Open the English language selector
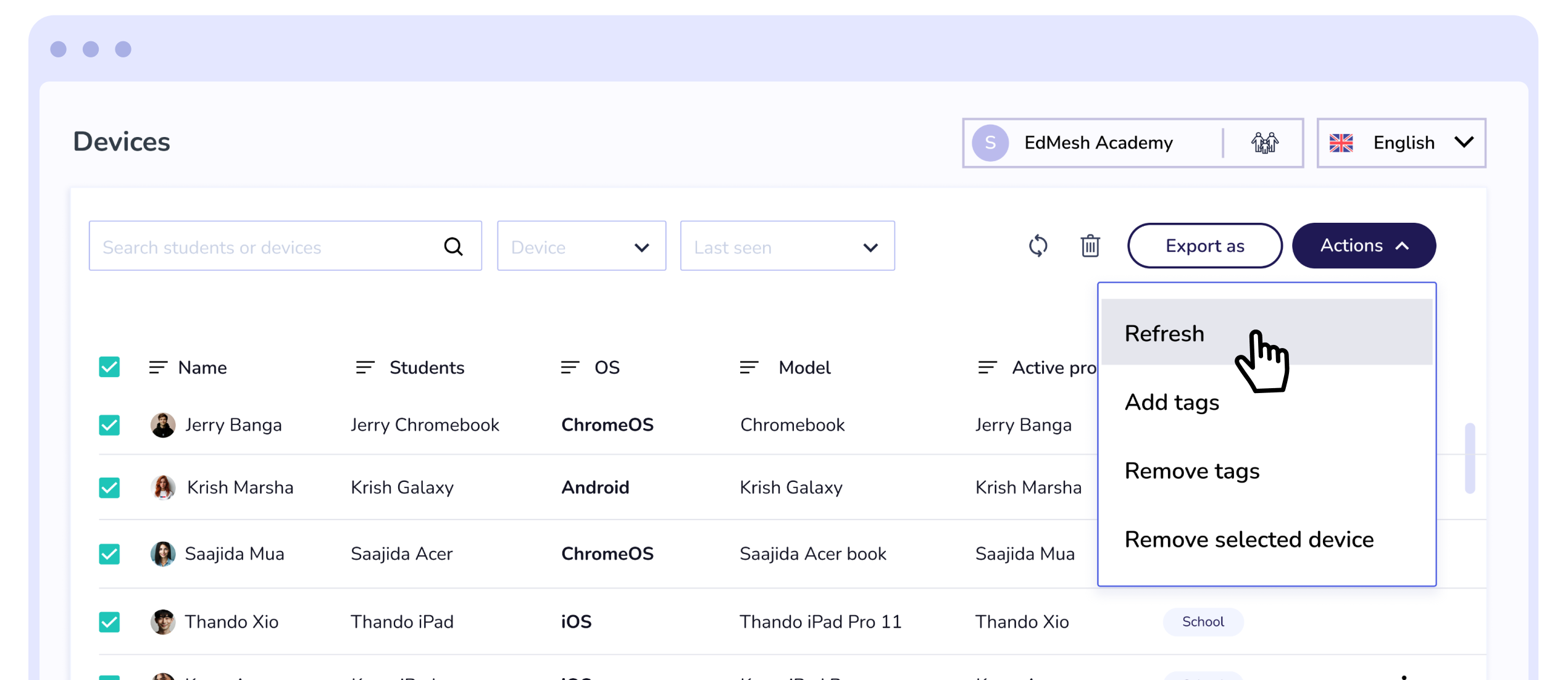Image resolution: width=1568 pixels, height=680 pixels. point(1401,143)
